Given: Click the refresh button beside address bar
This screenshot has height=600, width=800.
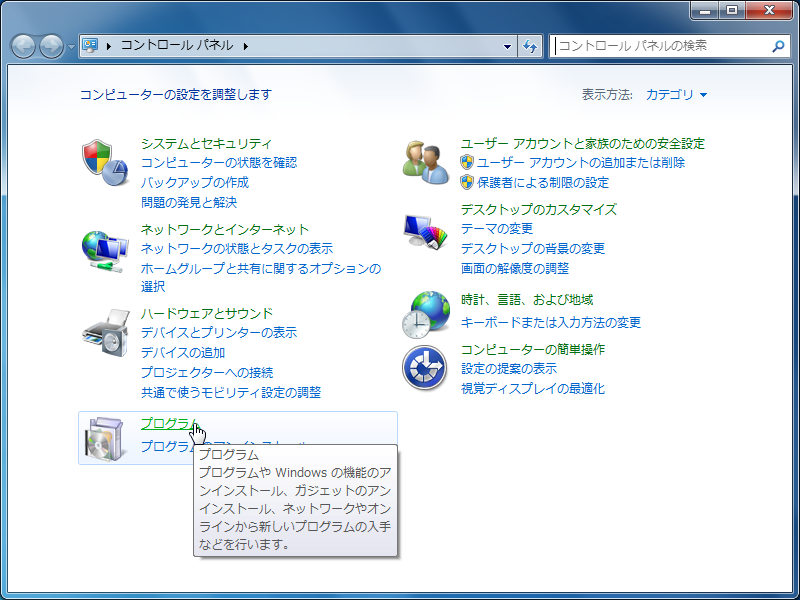Looking at the screenshot, I should pyautogui.click(x=530, y=46).
